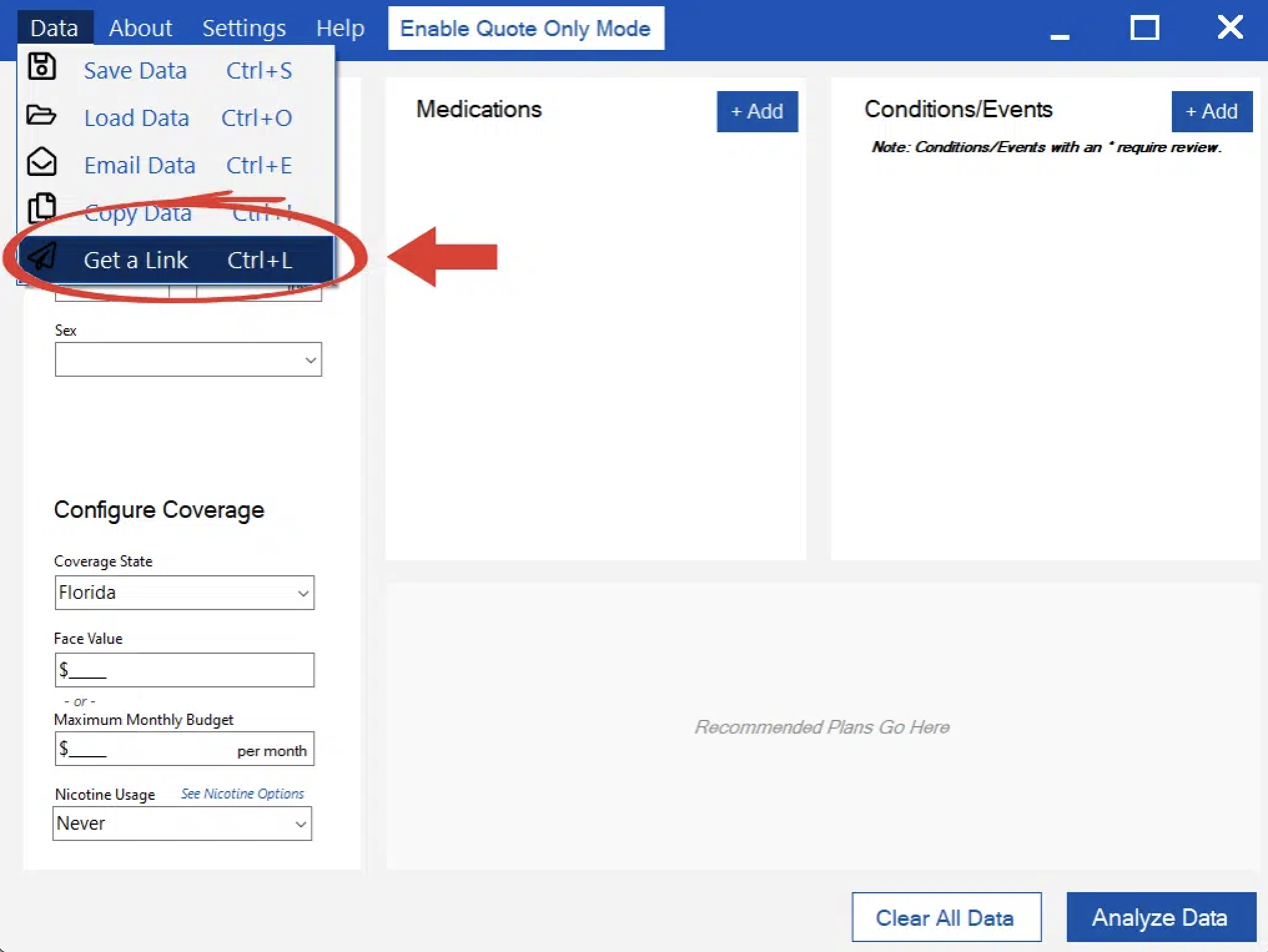The width and height of the screenshot is (1268, 952).
Task: Enable Quote Only Mode
Action: (x=525, y=29)
